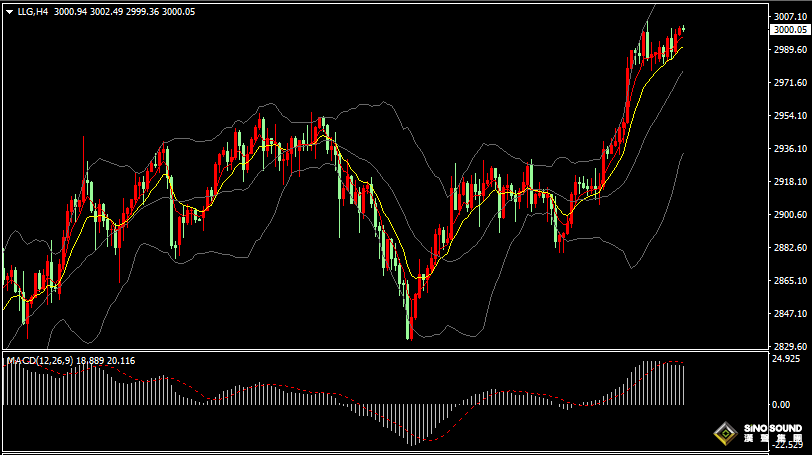812x455 pixels.
Task: Open the dropdown arrow beside LLG,H4
Action: (9, 11)
